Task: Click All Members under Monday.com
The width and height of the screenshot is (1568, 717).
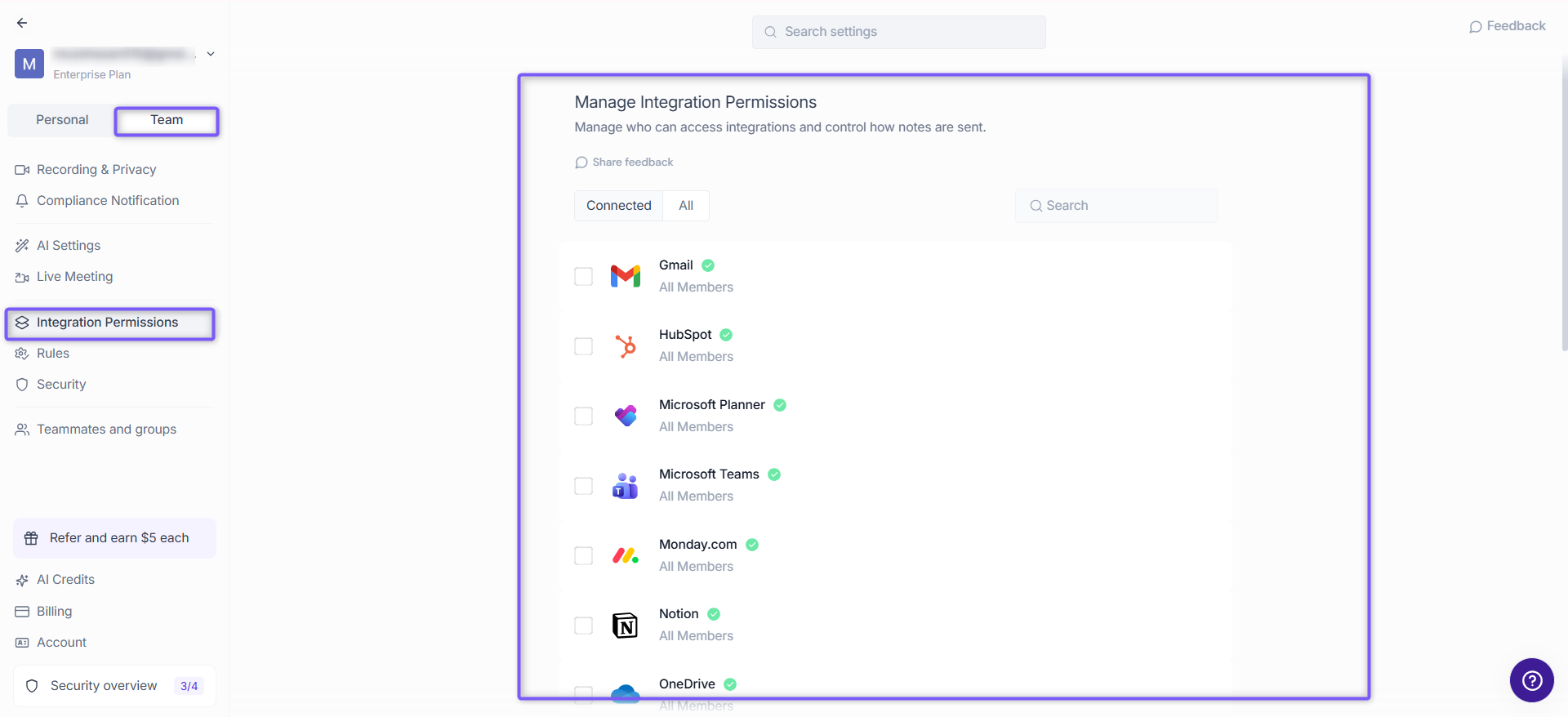Action: 696,567
